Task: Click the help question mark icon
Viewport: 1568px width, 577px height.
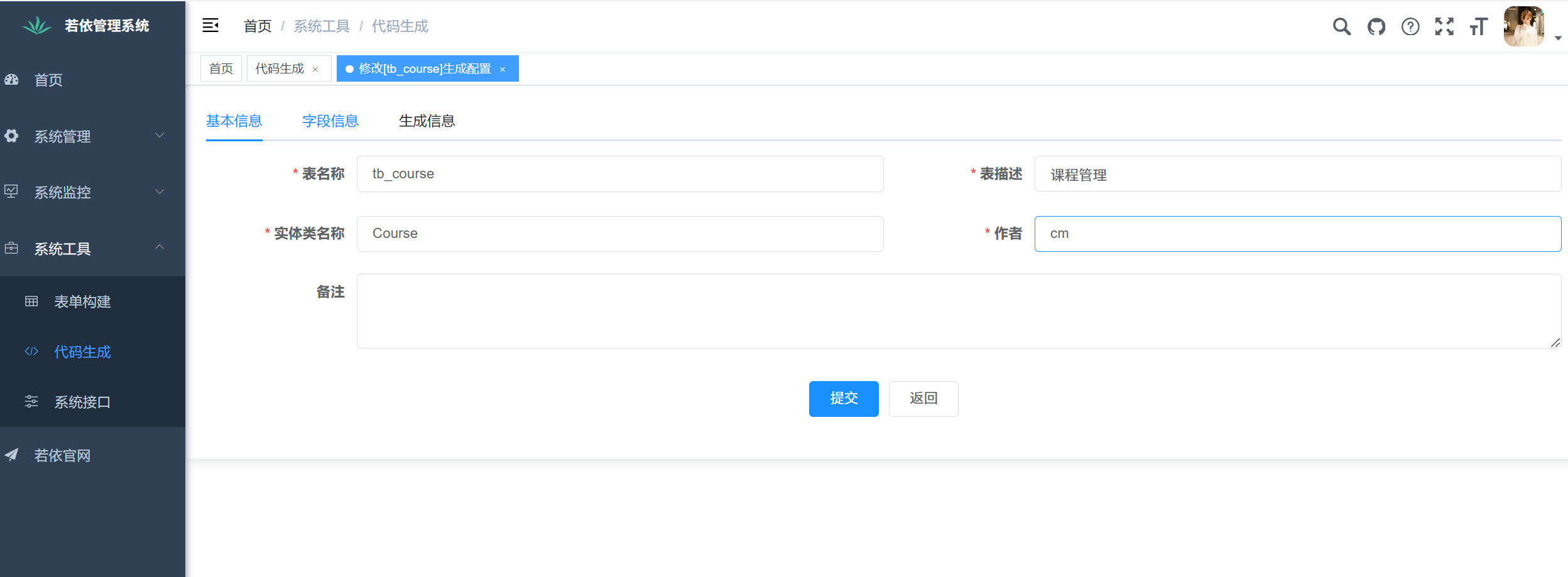Action: [x=1410, y=27]
